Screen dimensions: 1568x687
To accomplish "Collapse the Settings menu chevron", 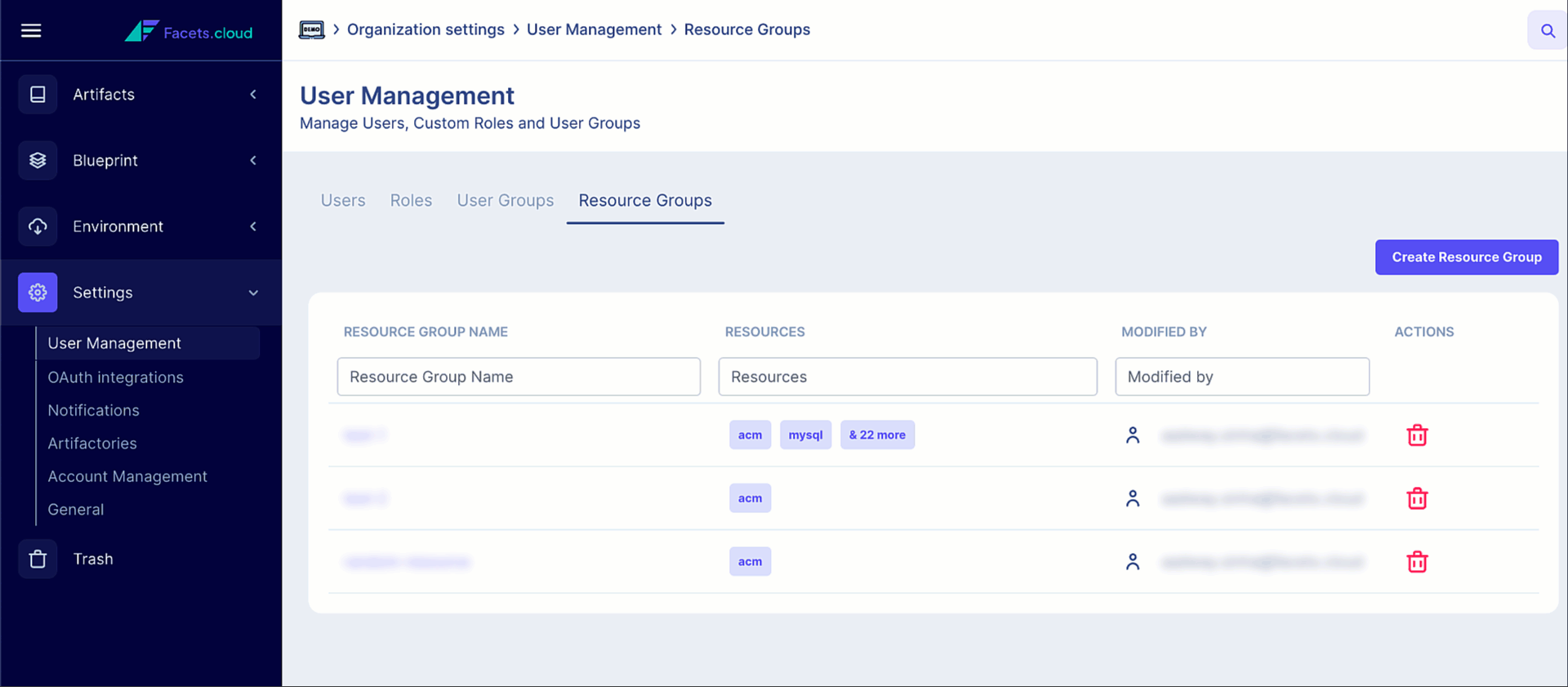I will pos(253,292).
